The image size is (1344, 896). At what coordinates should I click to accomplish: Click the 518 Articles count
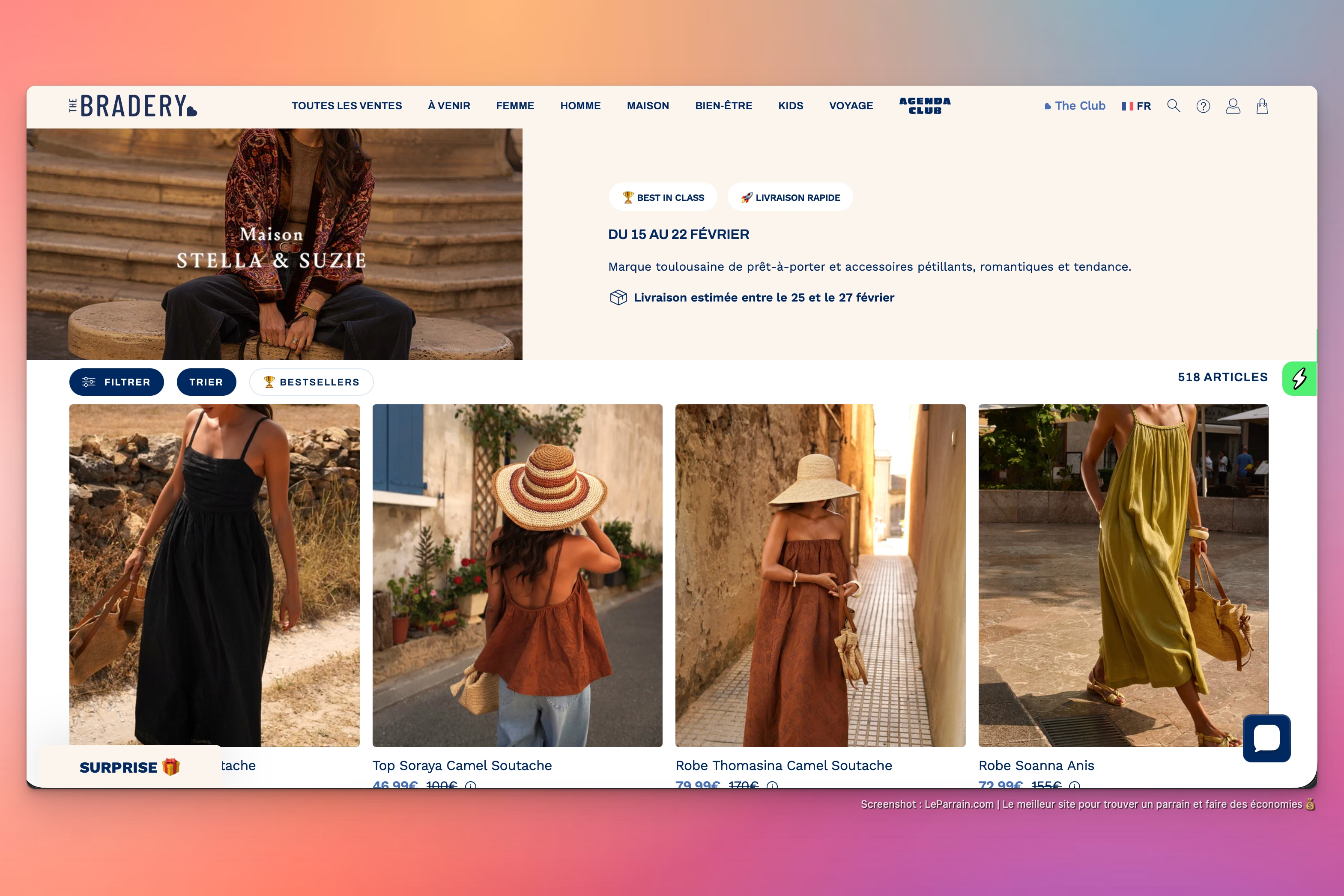click(1222, 377)
